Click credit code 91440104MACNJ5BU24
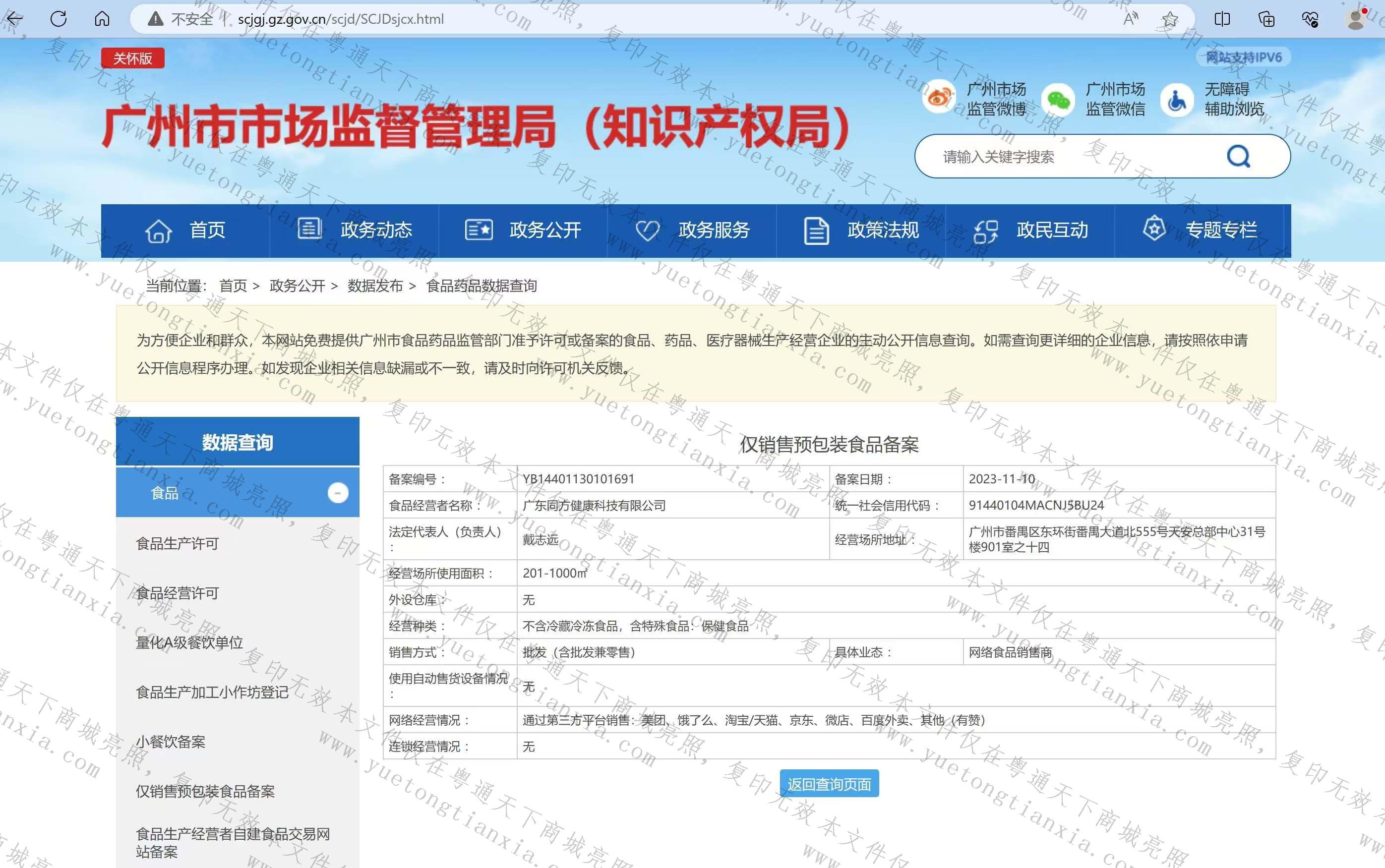Screen dimensions: 1385x868 (1036, 505)
